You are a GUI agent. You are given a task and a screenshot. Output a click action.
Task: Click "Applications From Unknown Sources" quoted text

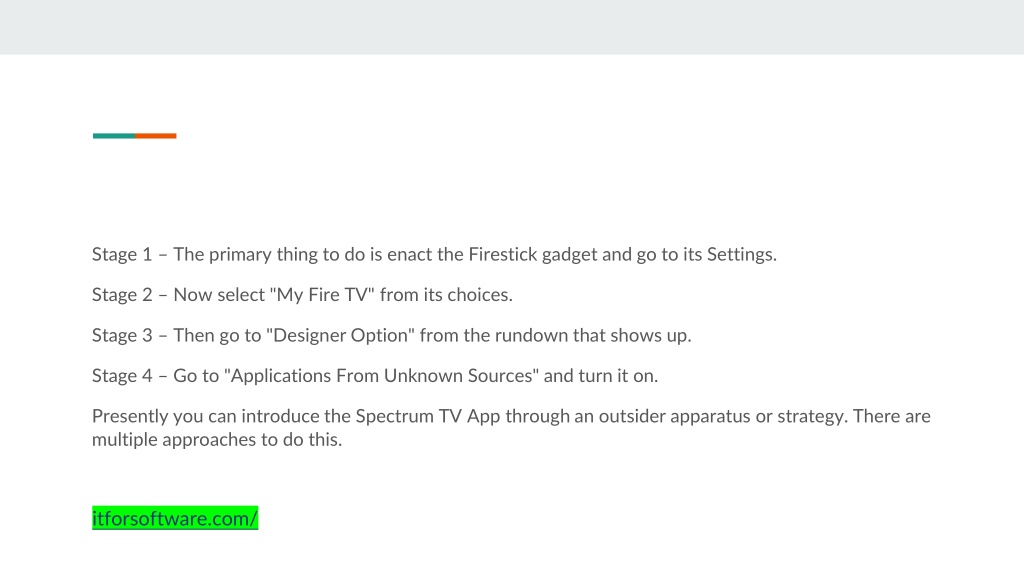pyautogui.click(x=381, y=376)
